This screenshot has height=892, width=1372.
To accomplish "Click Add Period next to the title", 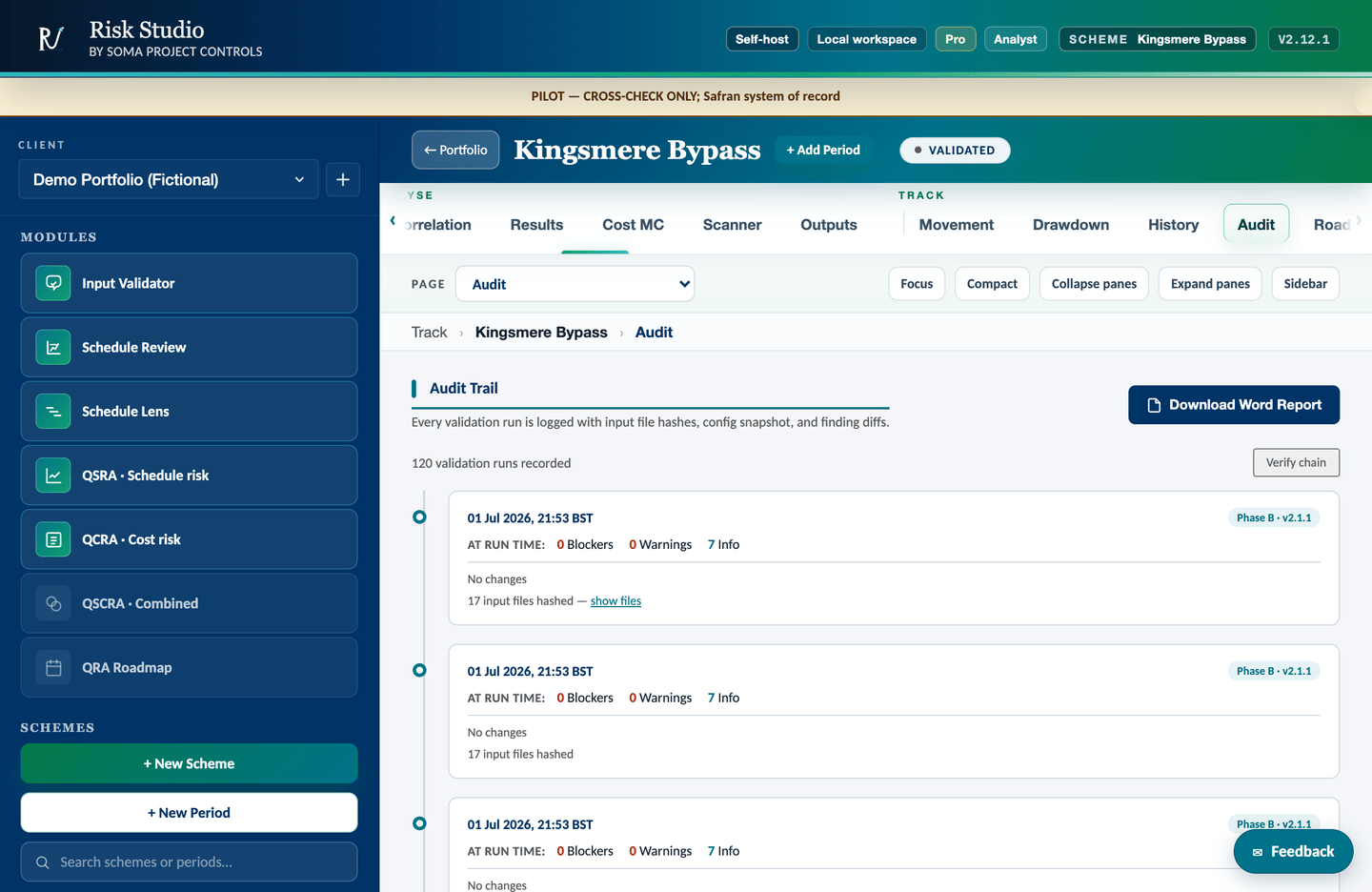I will tap(823, 150).
